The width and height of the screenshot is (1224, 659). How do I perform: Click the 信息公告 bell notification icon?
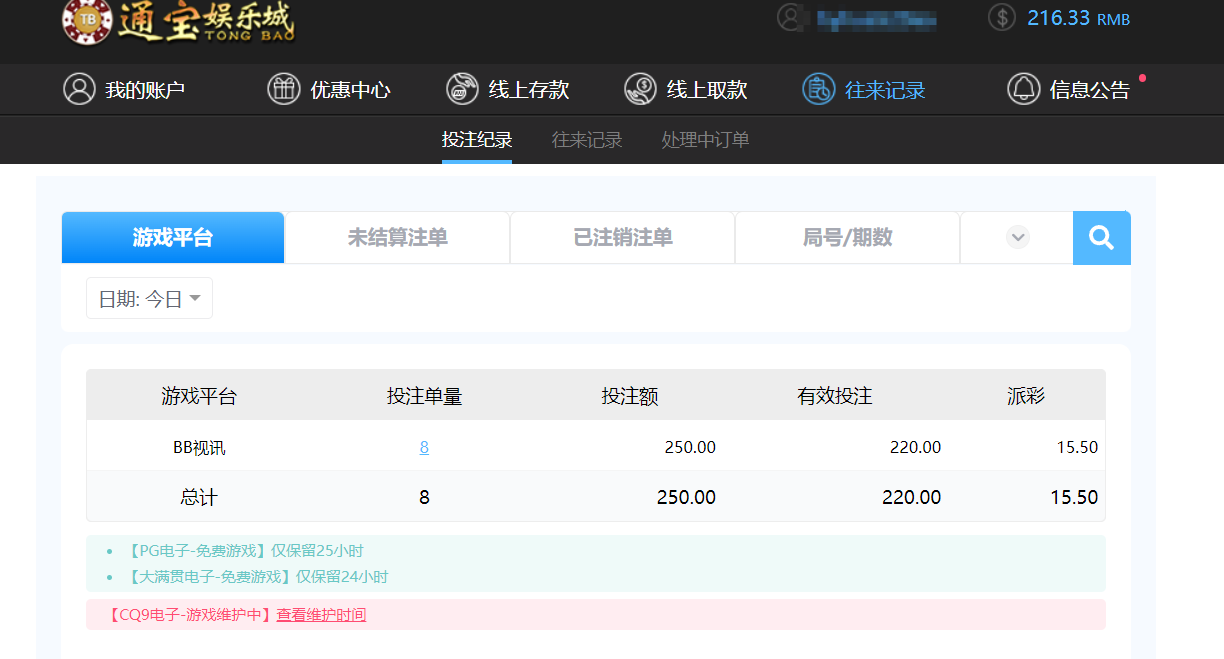[x=1023, y=89]
